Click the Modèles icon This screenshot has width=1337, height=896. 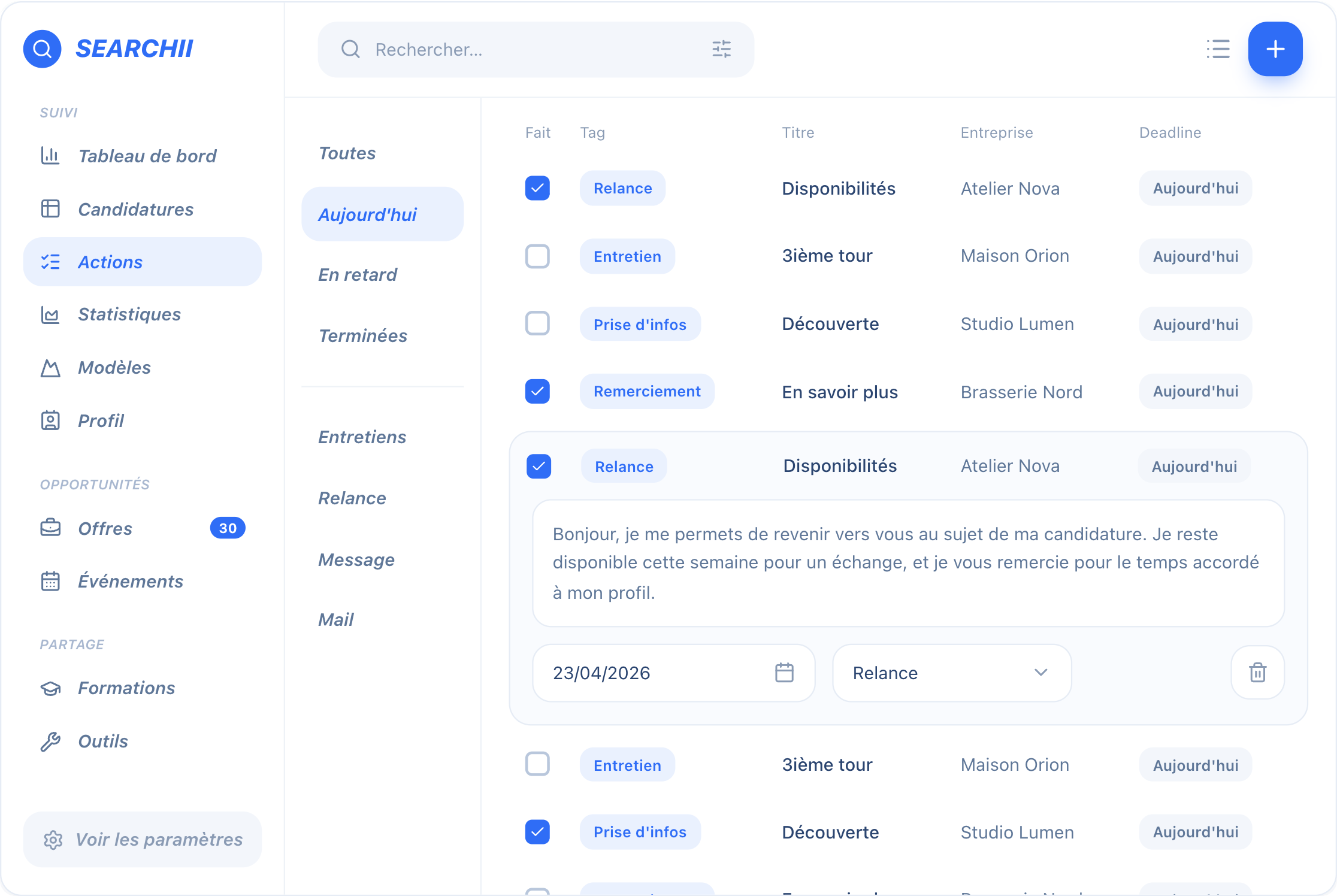(x=50, y=368)
